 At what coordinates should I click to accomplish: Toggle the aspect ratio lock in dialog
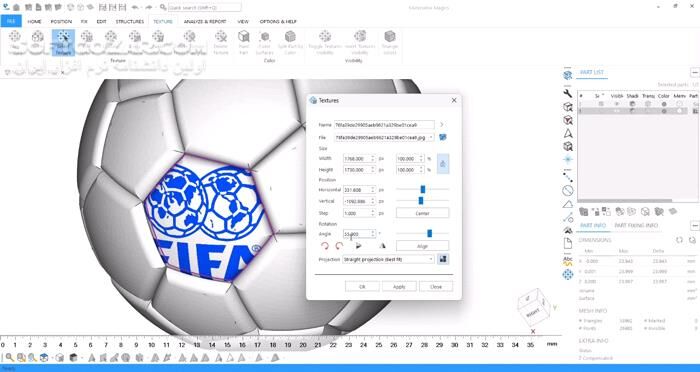(x=442, y=164)
